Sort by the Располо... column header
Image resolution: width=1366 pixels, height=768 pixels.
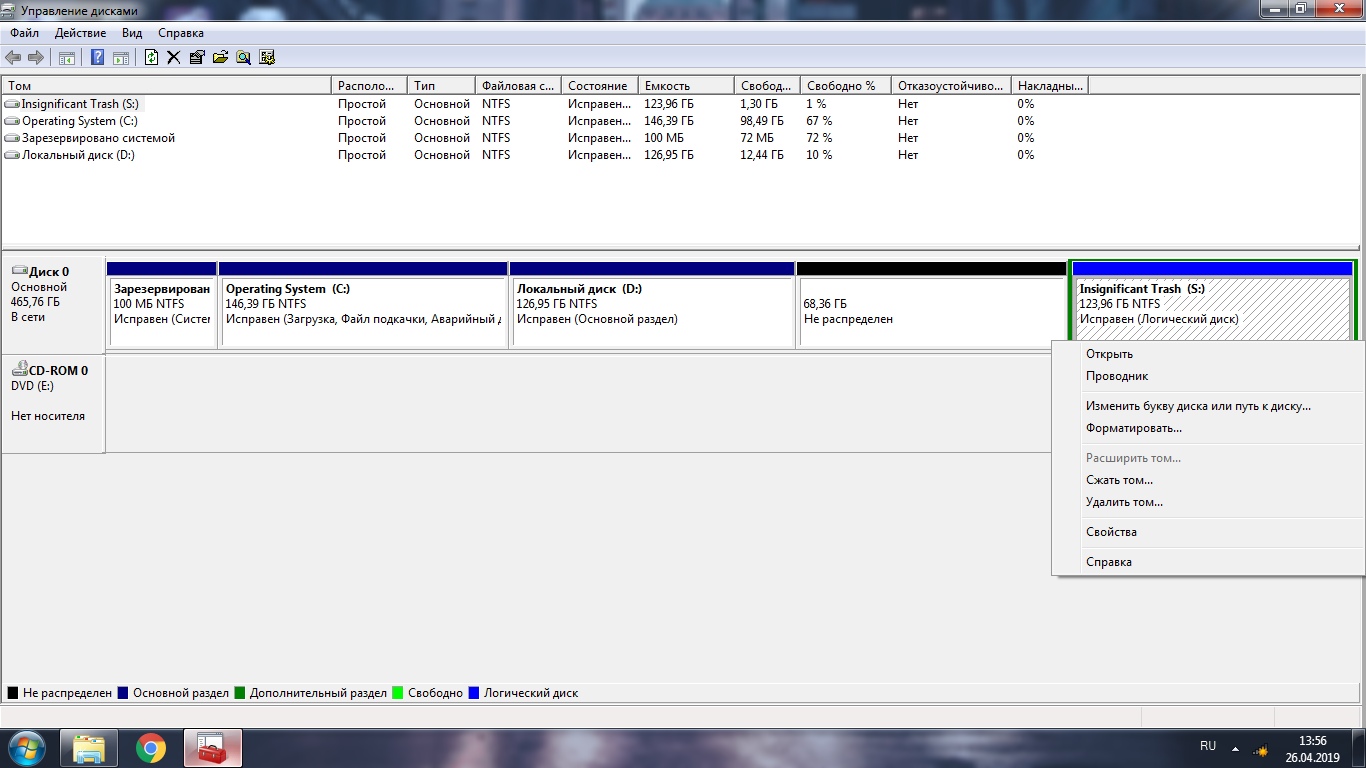pos(369,86)
